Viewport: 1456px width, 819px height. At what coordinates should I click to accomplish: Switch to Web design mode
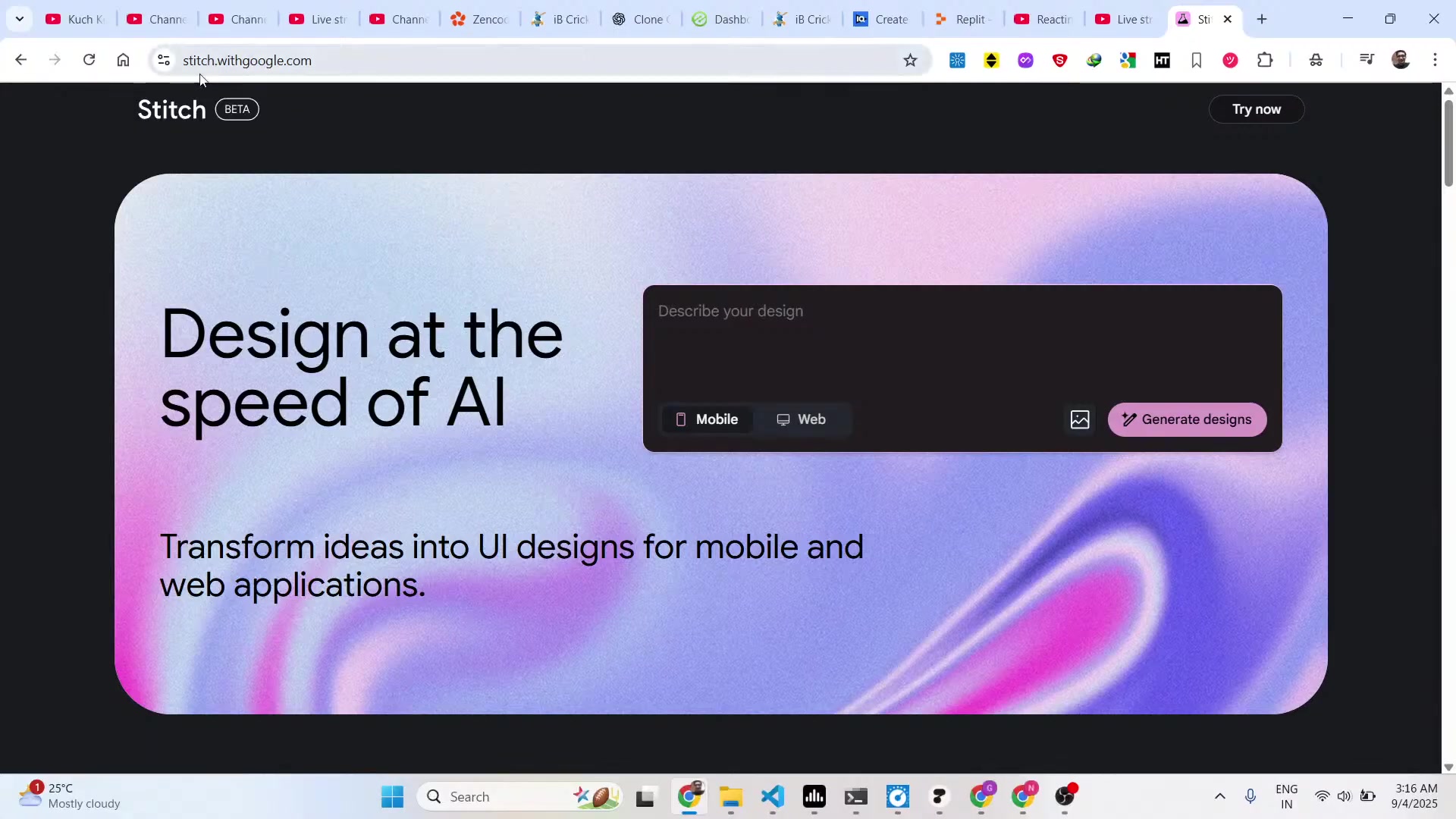tap(802, 419)
